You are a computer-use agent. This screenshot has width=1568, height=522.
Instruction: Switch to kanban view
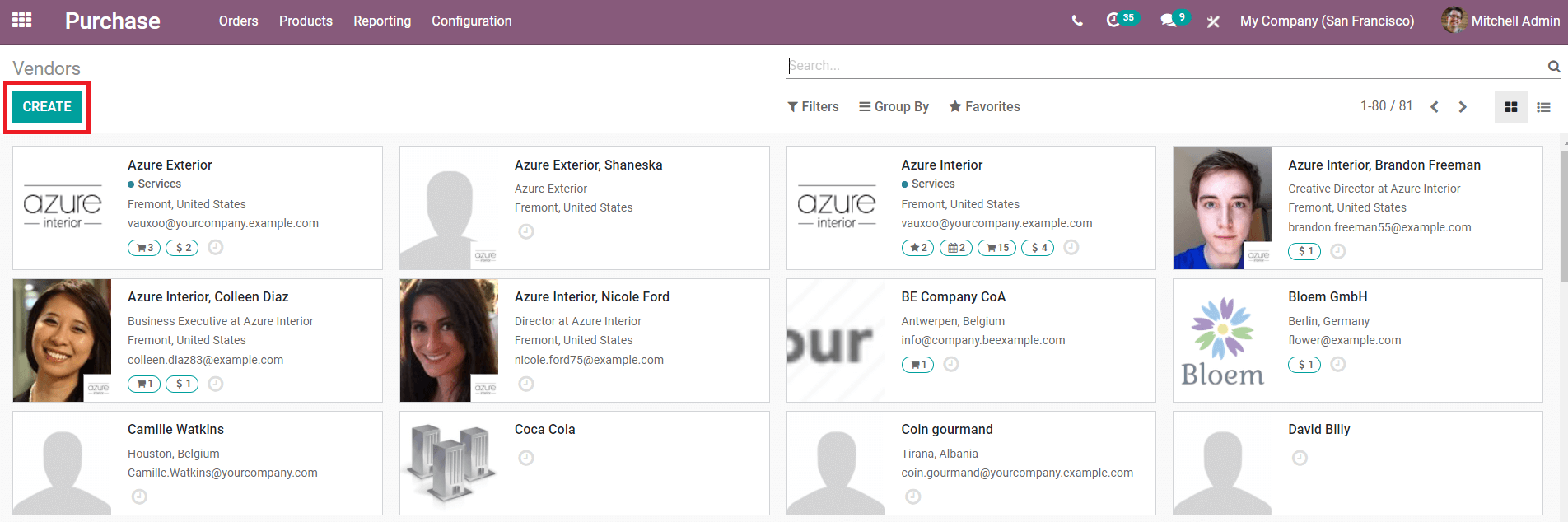(x=1511, y=107)
